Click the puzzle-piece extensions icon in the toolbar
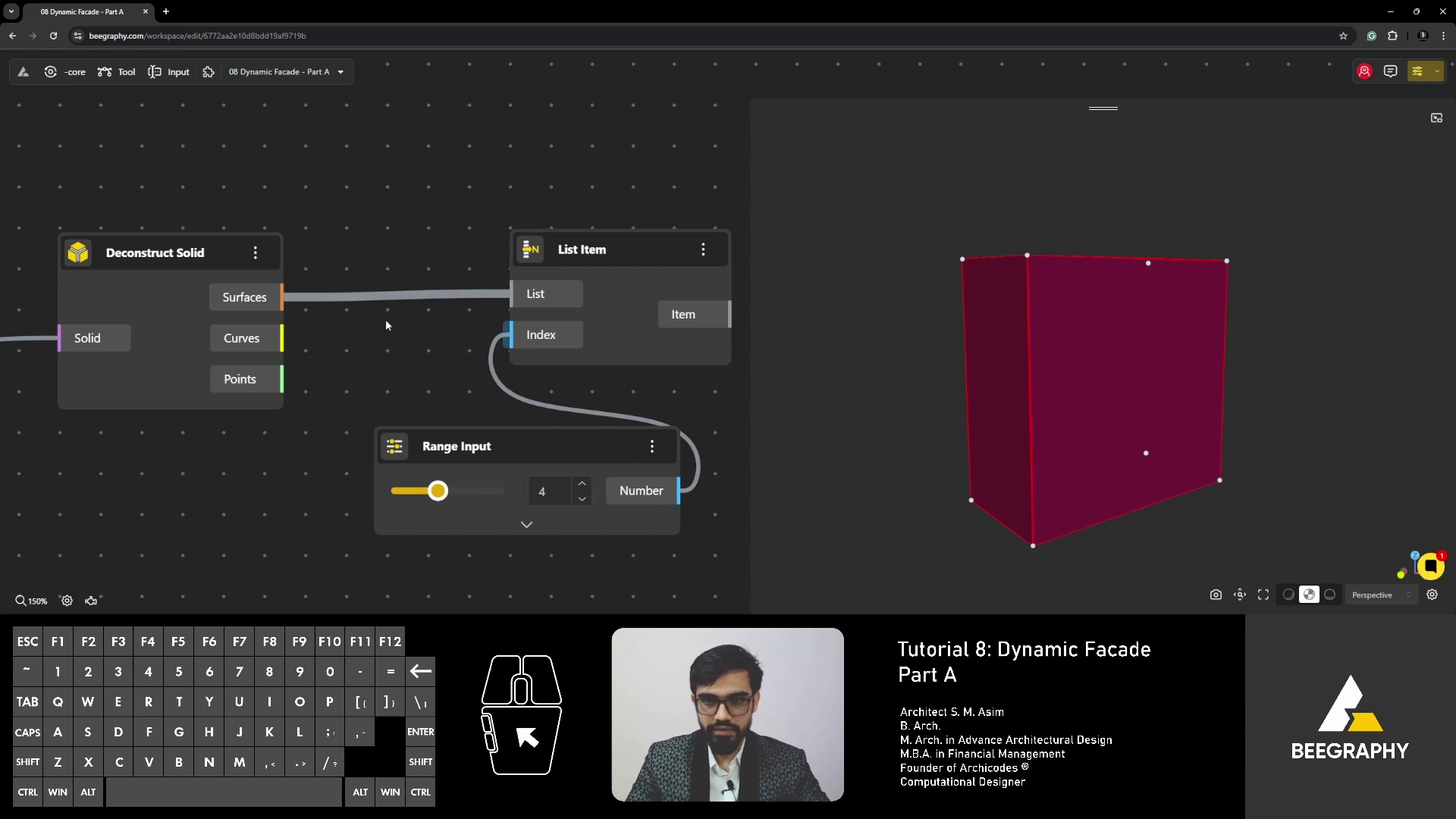The width and height of the screenshot is (1456, 819). (x=209, y=72)
